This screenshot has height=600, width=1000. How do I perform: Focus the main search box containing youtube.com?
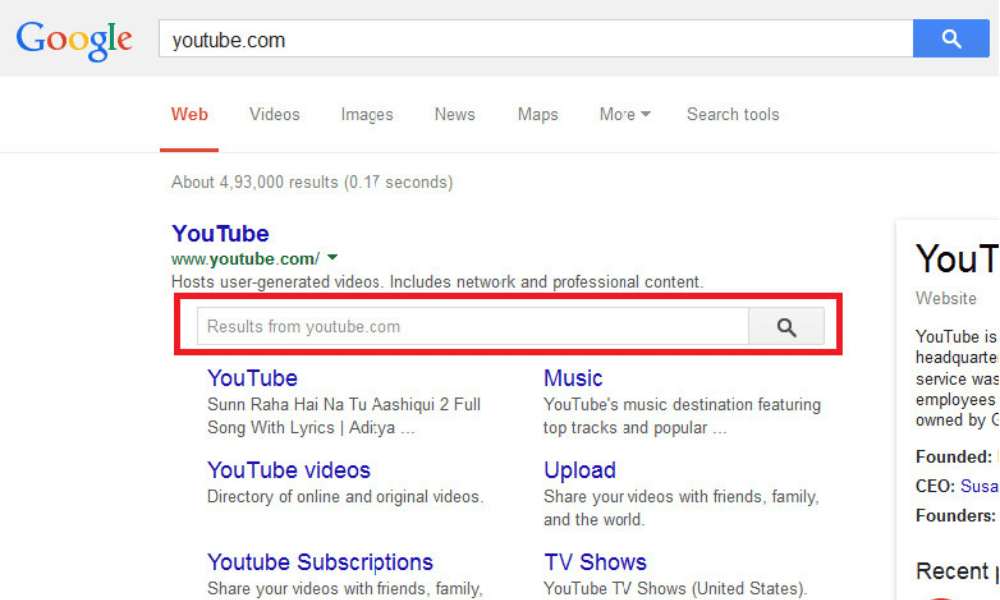(x=536, y=39)
